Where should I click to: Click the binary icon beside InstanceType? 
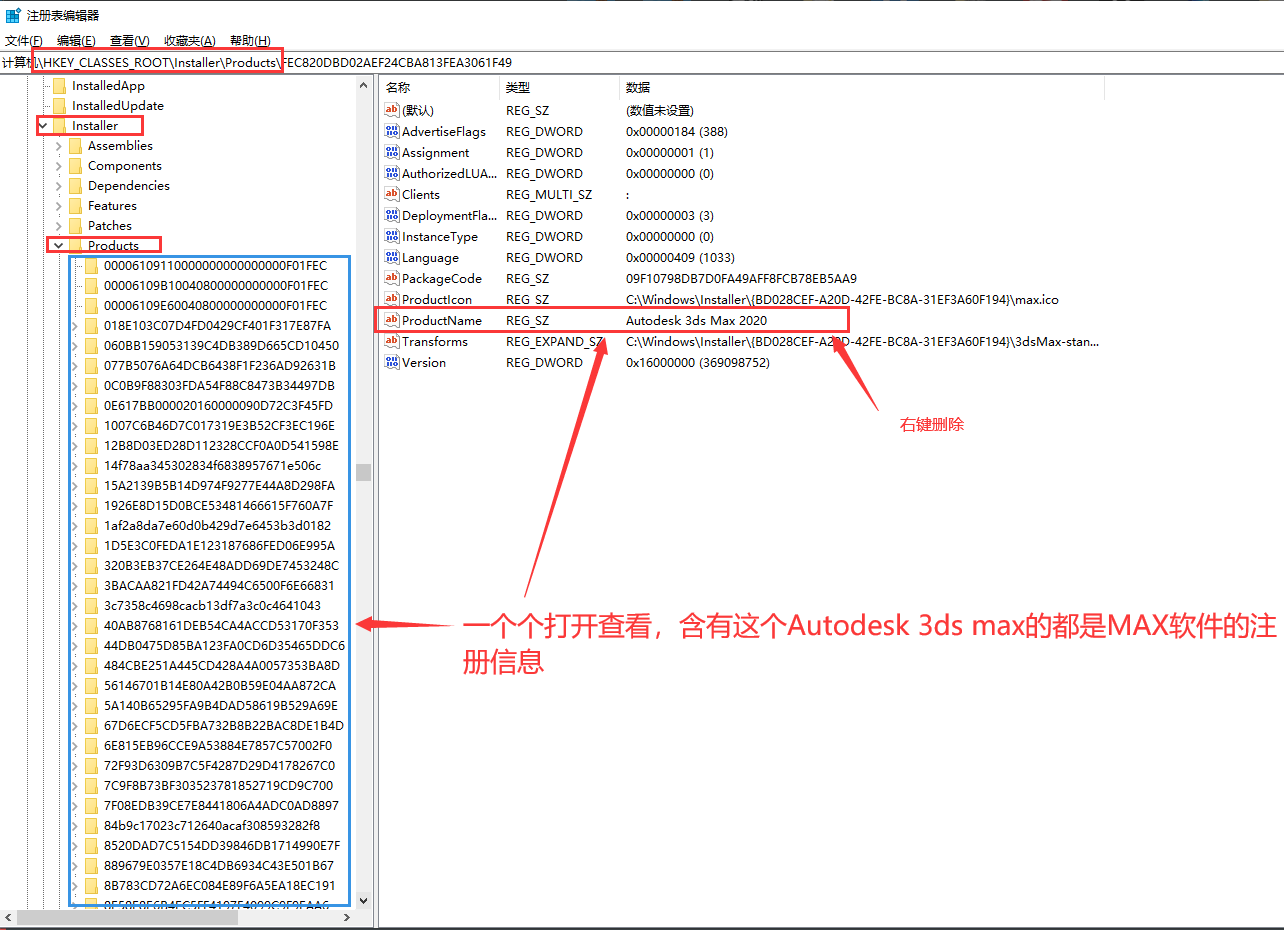coord(392,236)
